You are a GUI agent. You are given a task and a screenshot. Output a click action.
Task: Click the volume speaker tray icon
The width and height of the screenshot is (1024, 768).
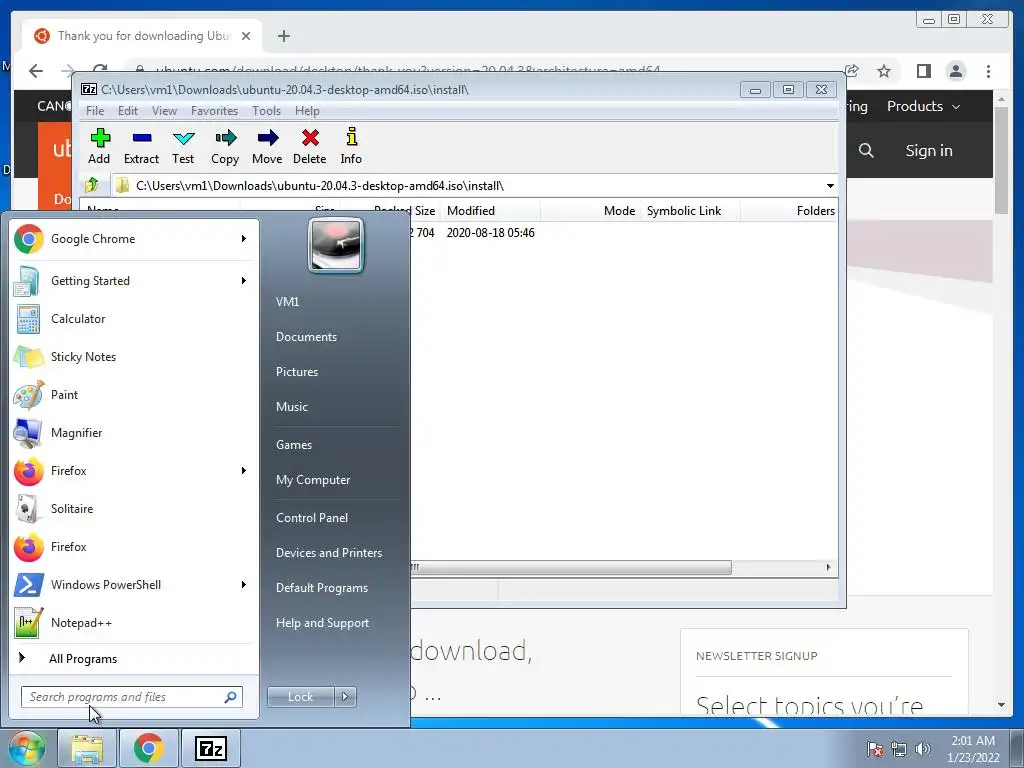pyautogui.click(x=923, y=749)
